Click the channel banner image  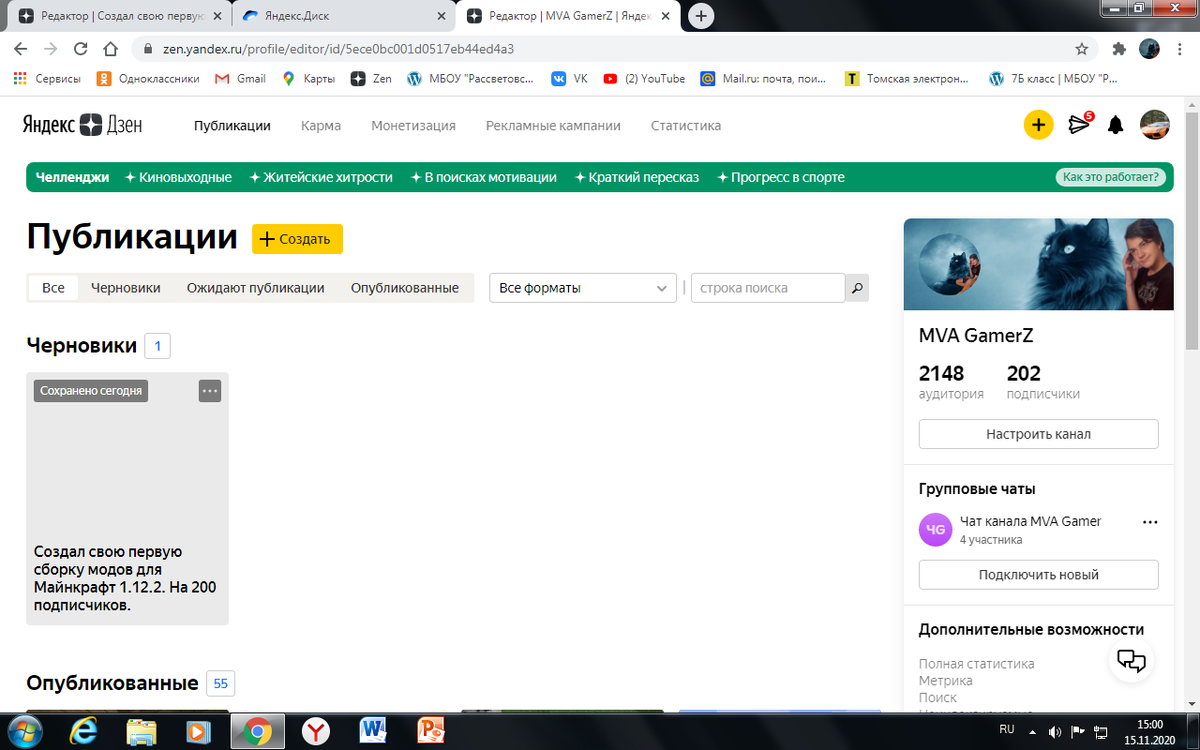click(x=1038, y=264)
